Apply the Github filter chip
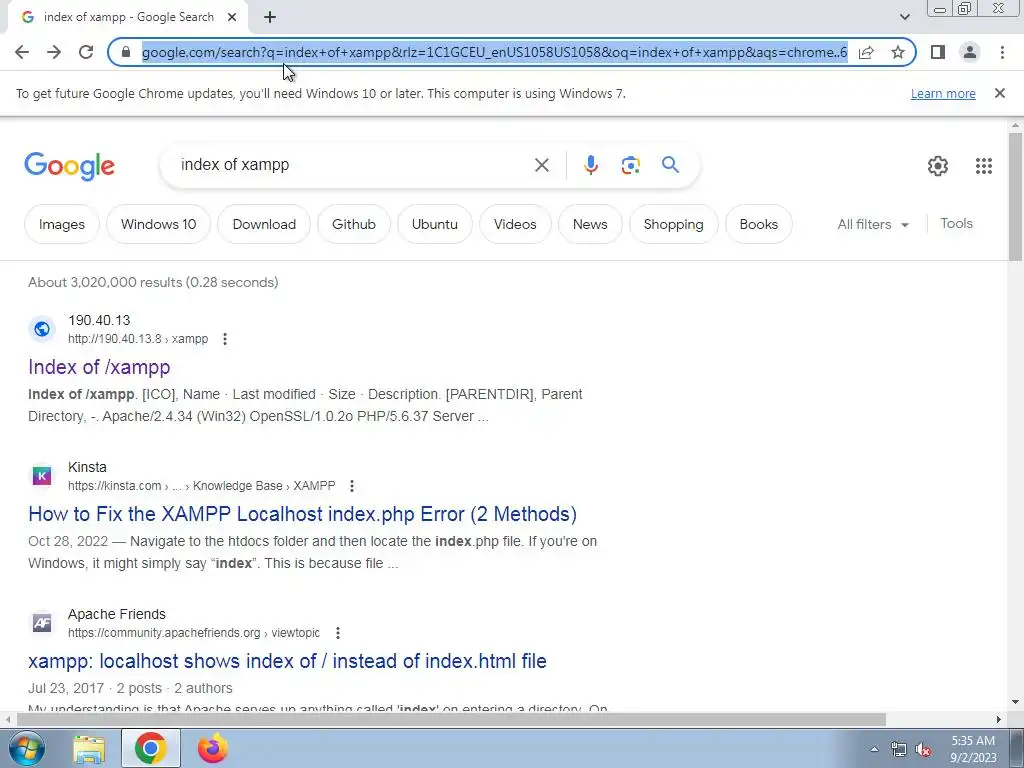 pos(354,224)
